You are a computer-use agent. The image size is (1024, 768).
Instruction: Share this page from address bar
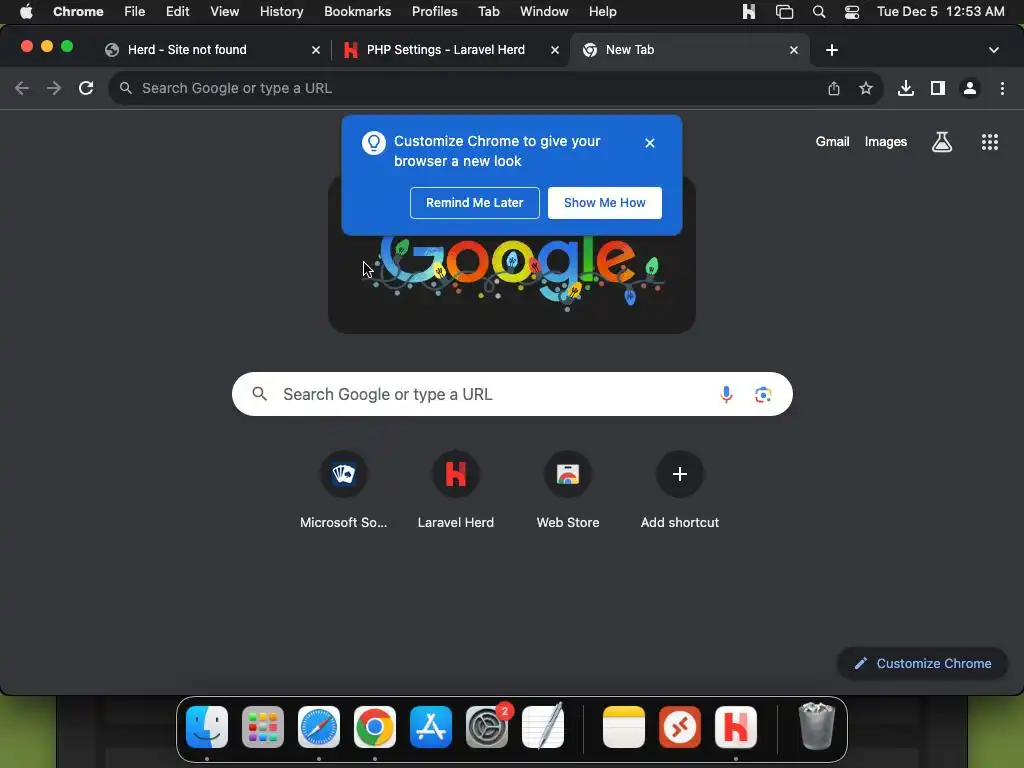tap(834, 88)
